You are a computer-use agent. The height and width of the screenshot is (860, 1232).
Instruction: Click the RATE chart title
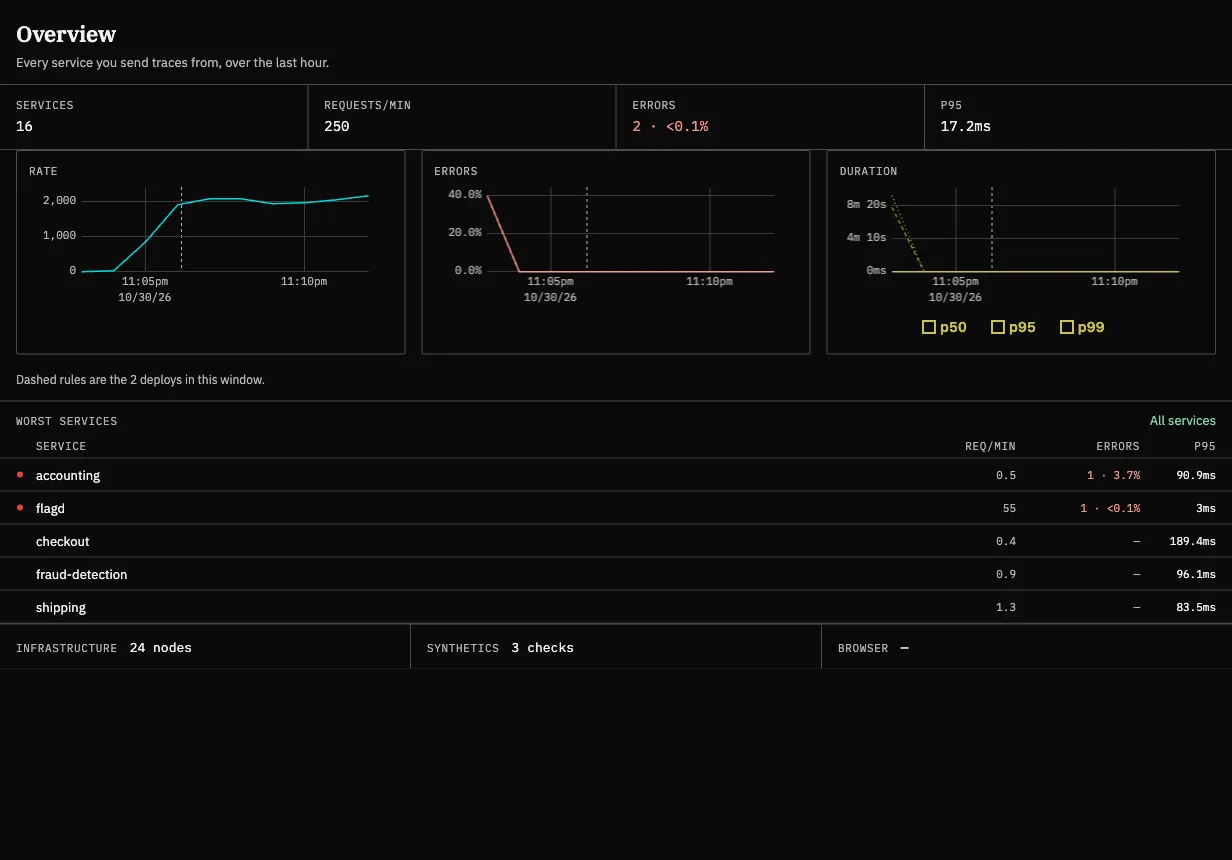pyautogui.click(x=43, y=171)
